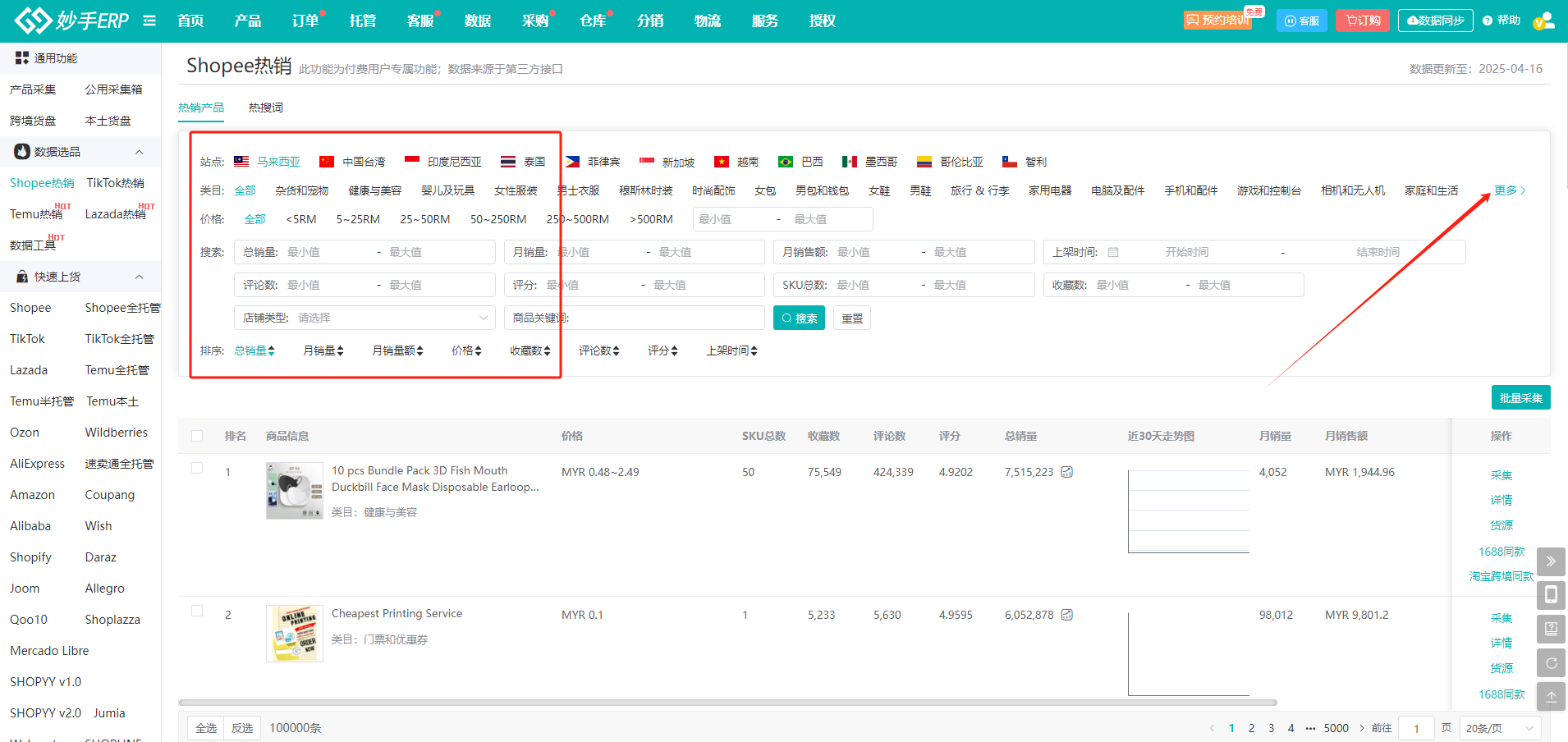Click the 预约培训 training booking button

(x=1217, y=20)
